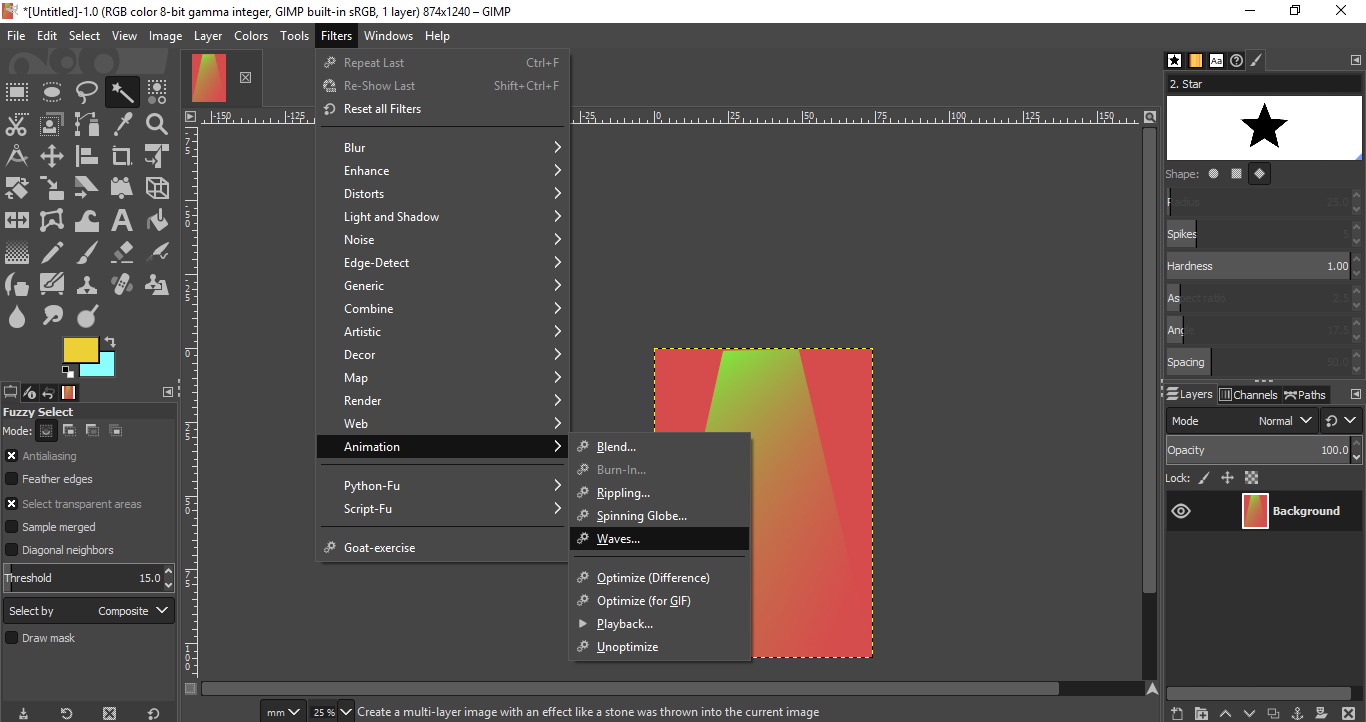Click Reset all Filters
Screen dimensions: 1366x722
tap(442, 109)
